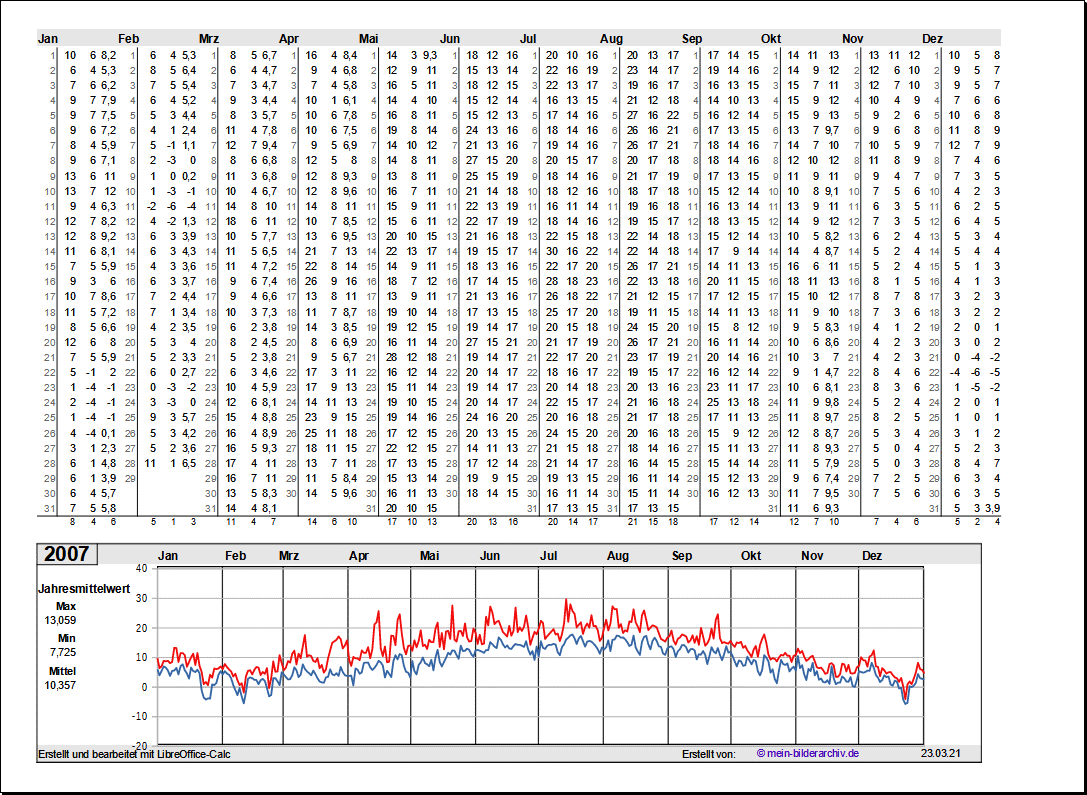1087x795 pixels.
Task: Click the date 23.03.21 in footer
Action: (x=941, y=753)
